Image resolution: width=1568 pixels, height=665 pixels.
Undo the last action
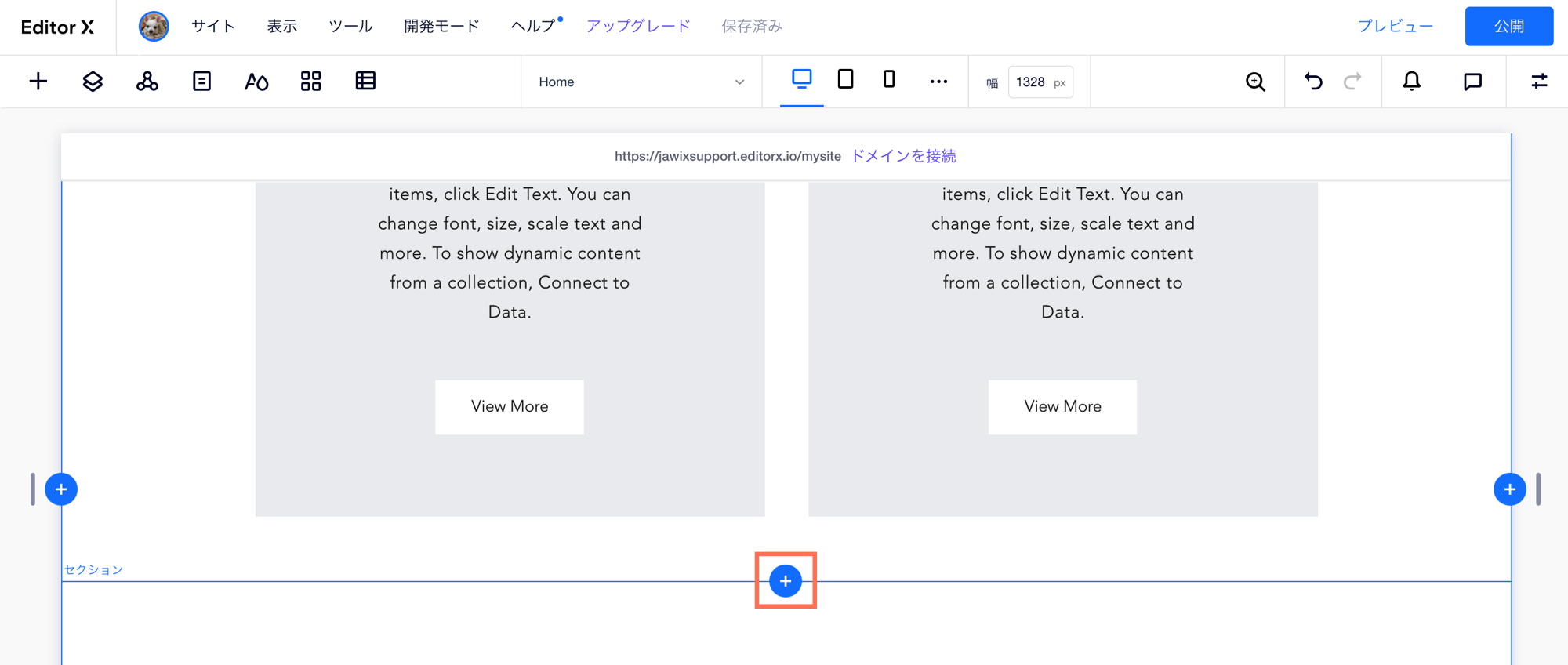(x=1313, y=82)
